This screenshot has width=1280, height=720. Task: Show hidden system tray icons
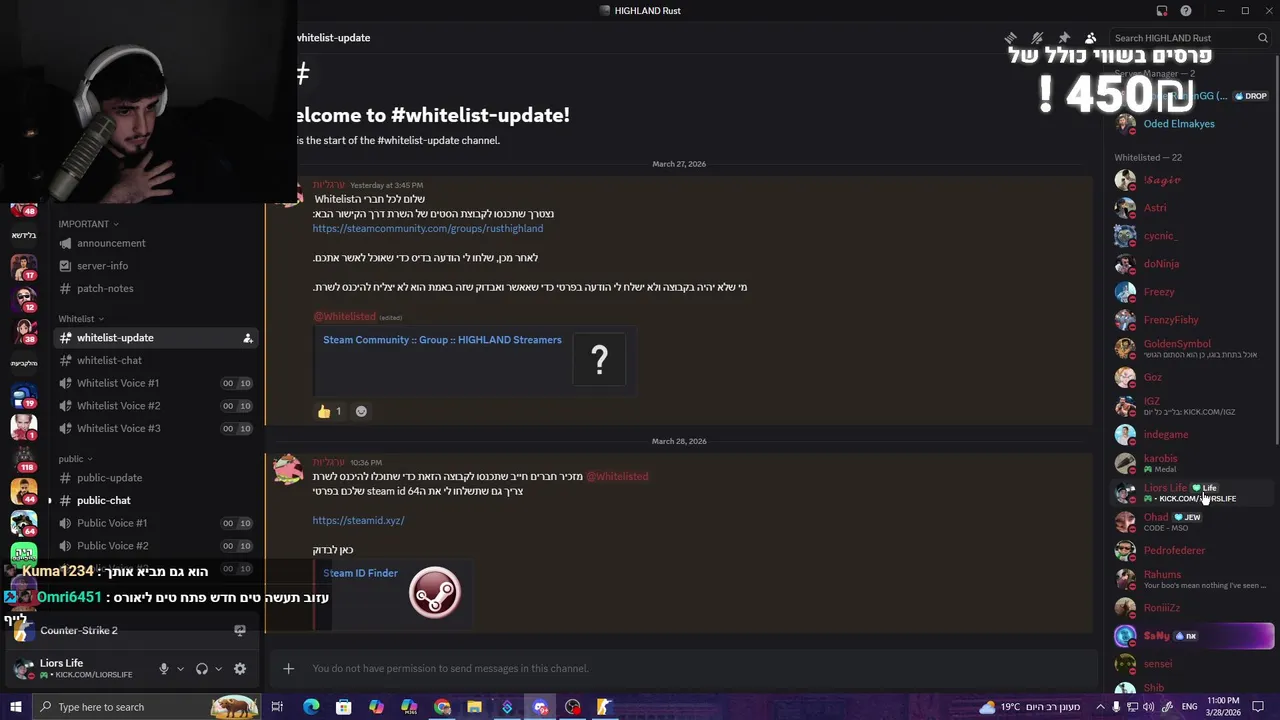(1101, 707)
